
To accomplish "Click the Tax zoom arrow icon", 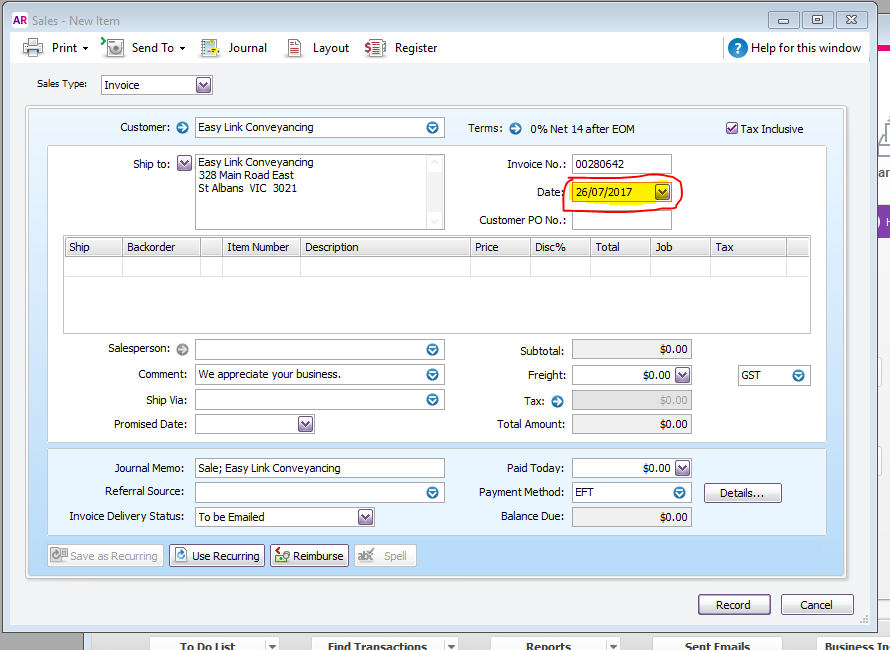I will (x=557, y=401).
